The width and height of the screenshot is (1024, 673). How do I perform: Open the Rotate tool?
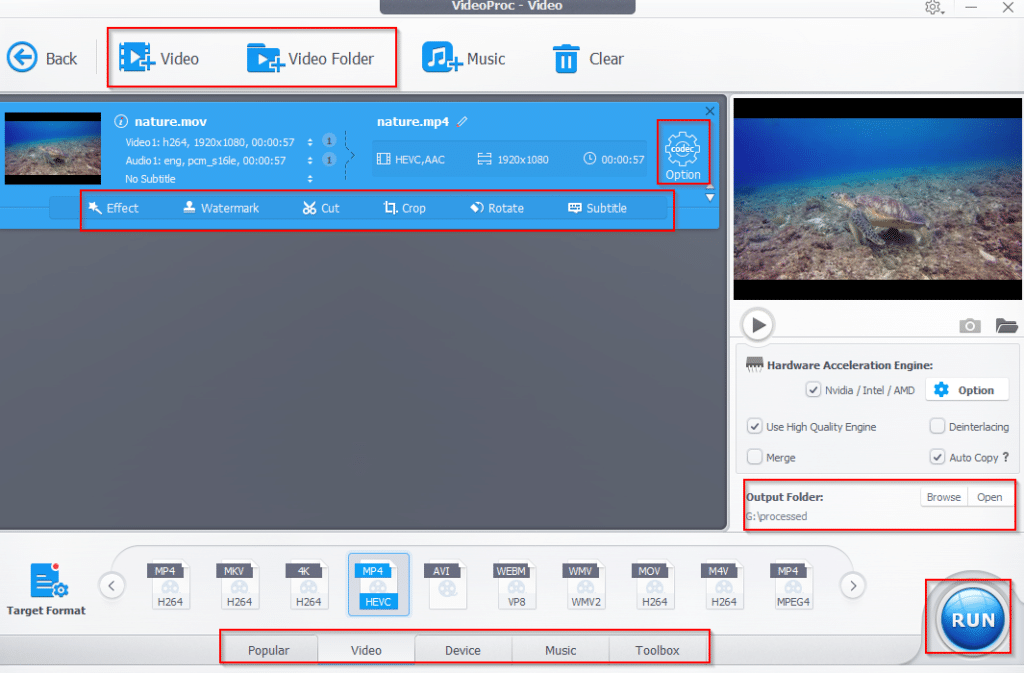[x=497, y=208]
